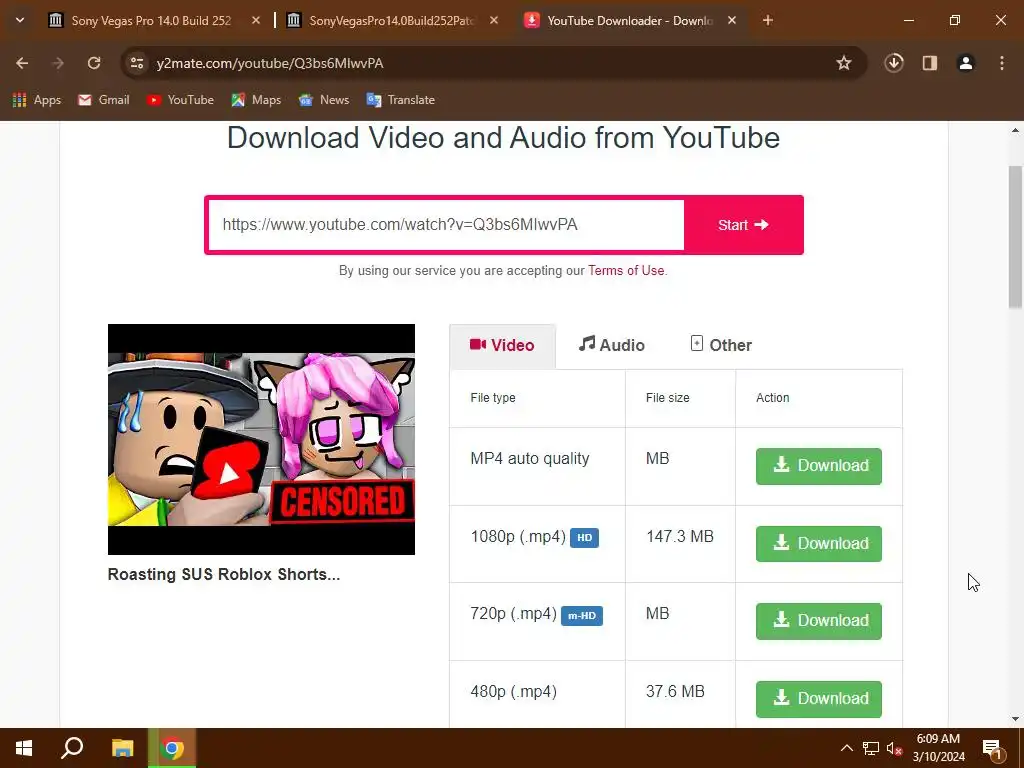Click the Roblox video thumbnail
Screen dimensions: 1024x768
click(261, 440)
